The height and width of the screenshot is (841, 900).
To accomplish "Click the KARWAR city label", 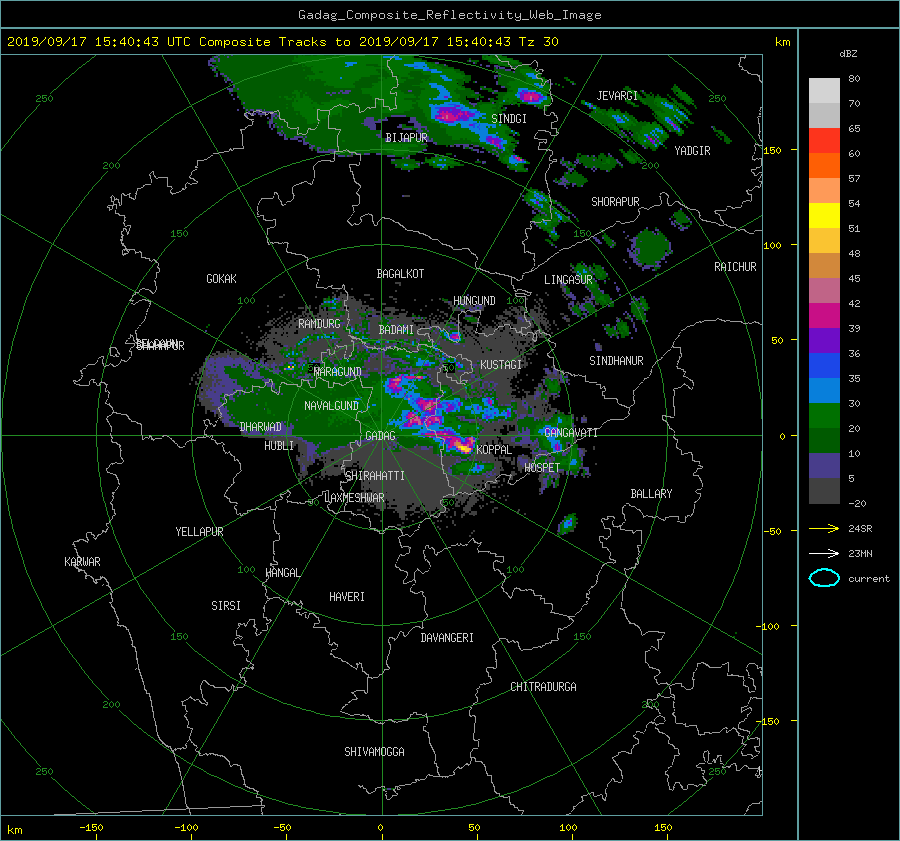I will 82,562.
